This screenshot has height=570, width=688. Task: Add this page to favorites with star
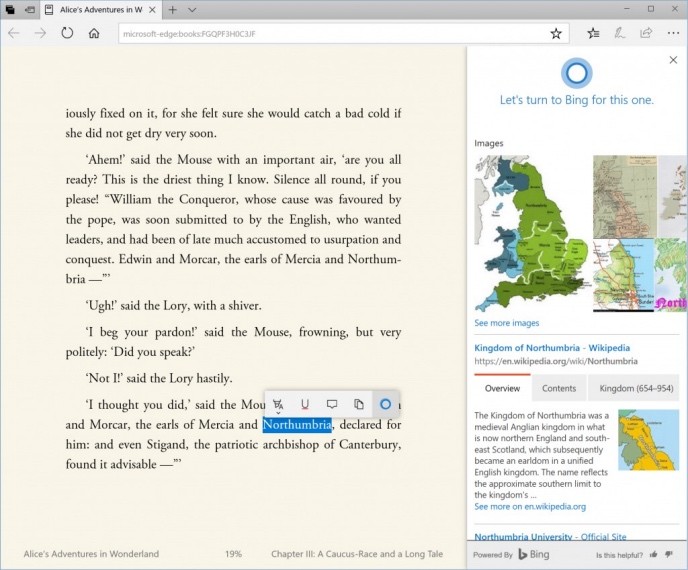click(556, 33)
